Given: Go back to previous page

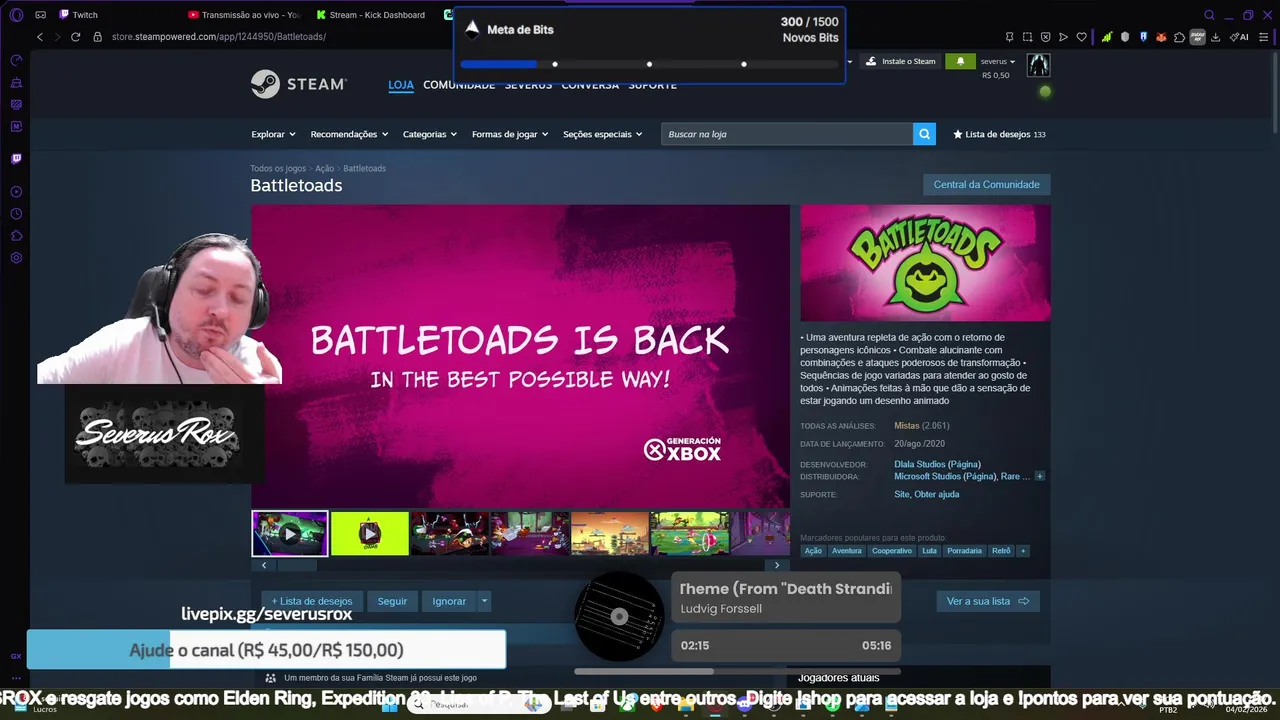Looking at the screenshot, I should pos(40,37).
